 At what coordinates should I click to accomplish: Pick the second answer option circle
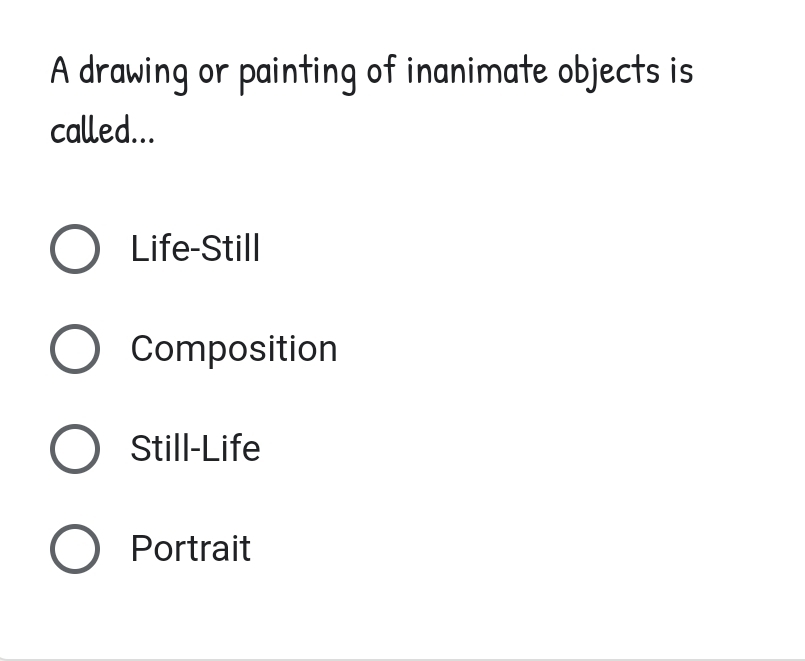pyautogui.click(x=75, y=349)
